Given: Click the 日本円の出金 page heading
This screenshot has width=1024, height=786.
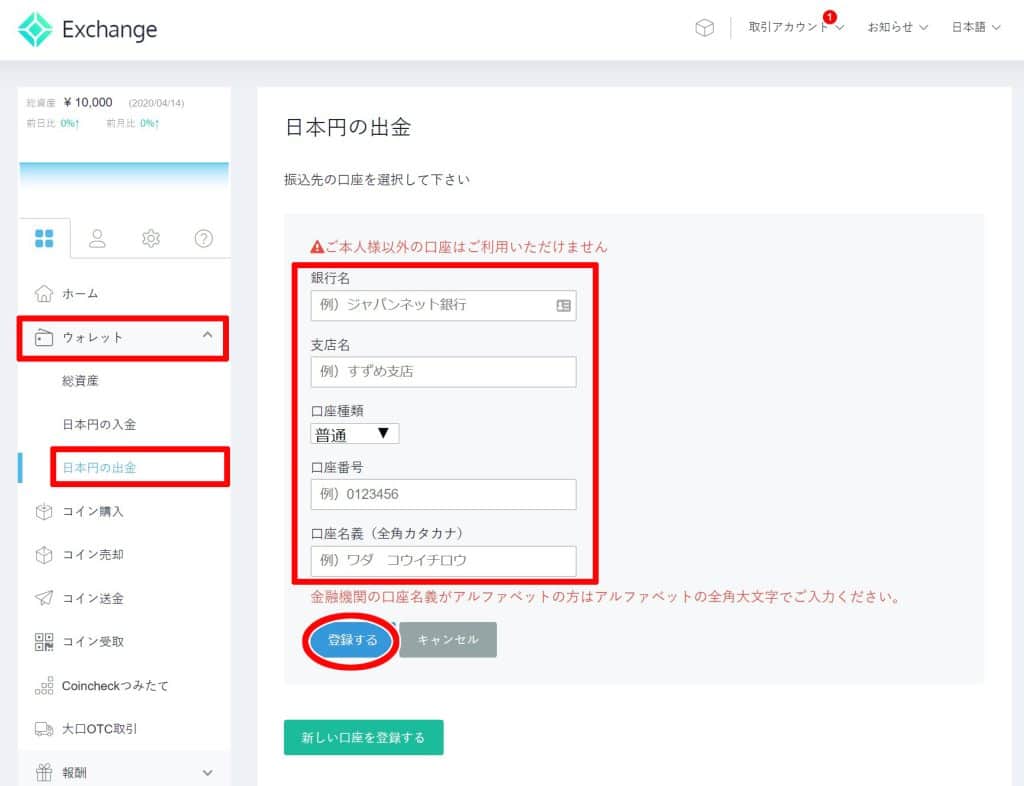Looking at the screenshot, I should click(347, 127).
